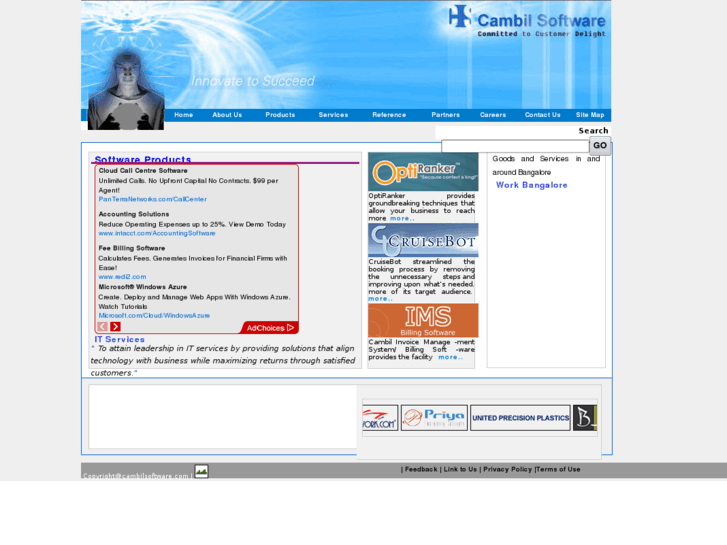
Task: Open the Software Products heading link
Action: [142, 159]
